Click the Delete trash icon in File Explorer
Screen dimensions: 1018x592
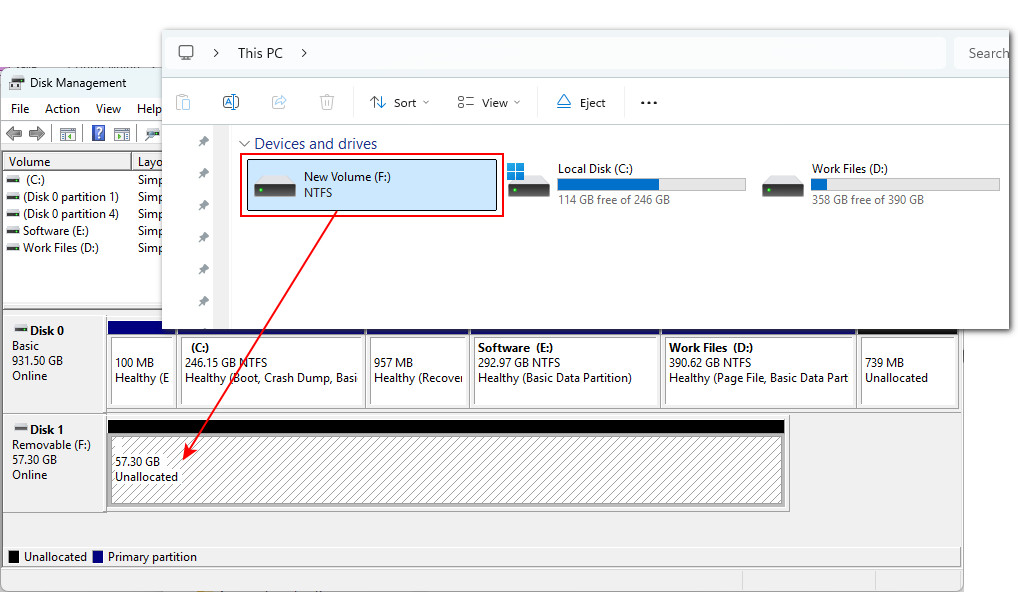(327, 102)
